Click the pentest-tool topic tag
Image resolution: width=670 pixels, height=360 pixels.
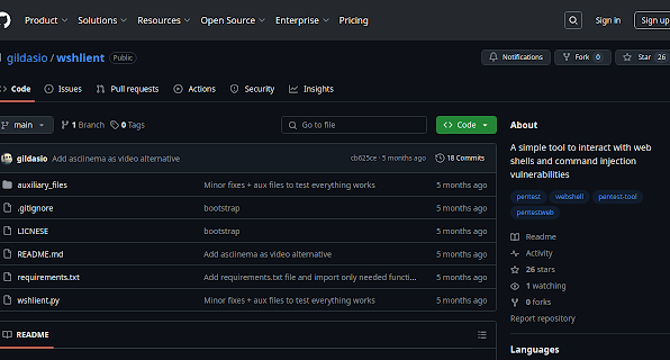pyautogui.click(x=617, y=196)
